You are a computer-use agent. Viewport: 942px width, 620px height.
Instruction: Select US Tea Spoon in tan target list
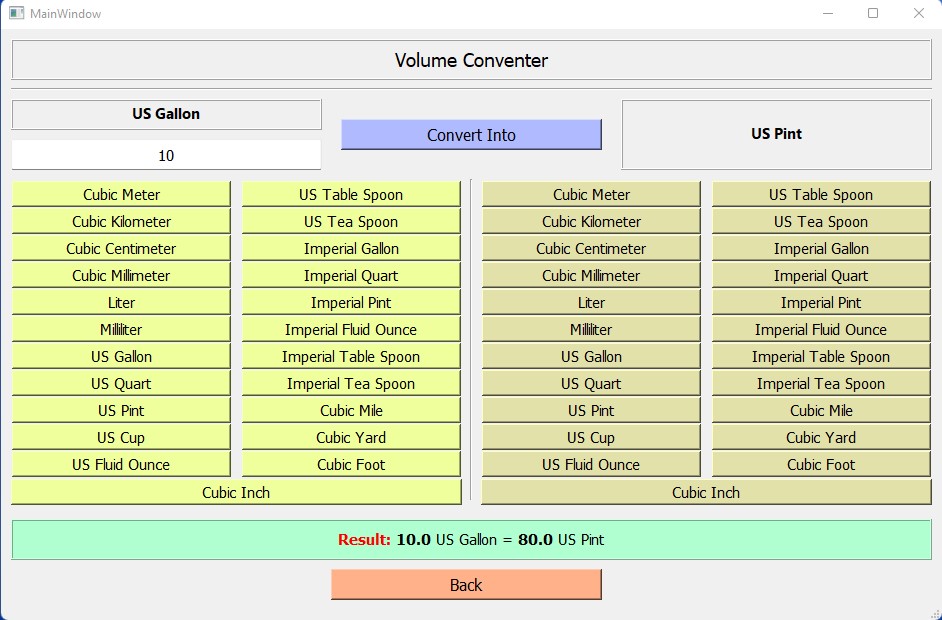point(821,222)
